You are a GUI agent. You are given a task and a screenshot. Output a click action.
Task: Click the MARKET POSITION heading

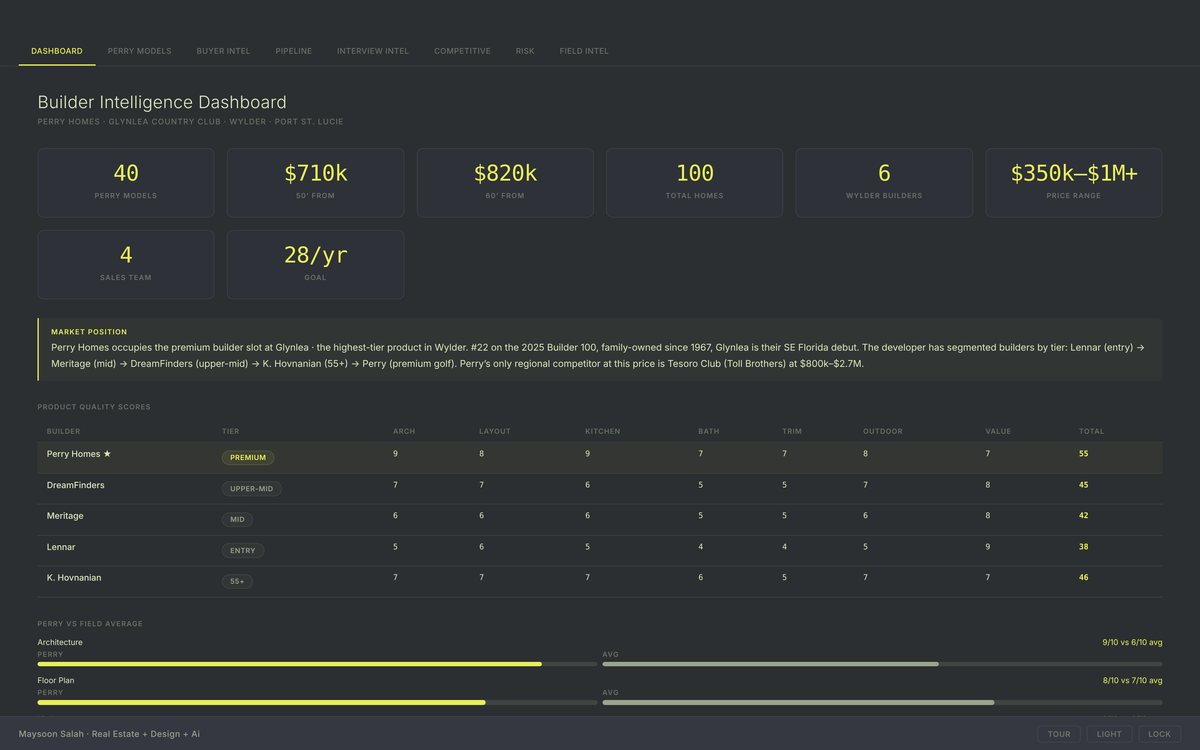pyautogui.click(x=89, y=332)
